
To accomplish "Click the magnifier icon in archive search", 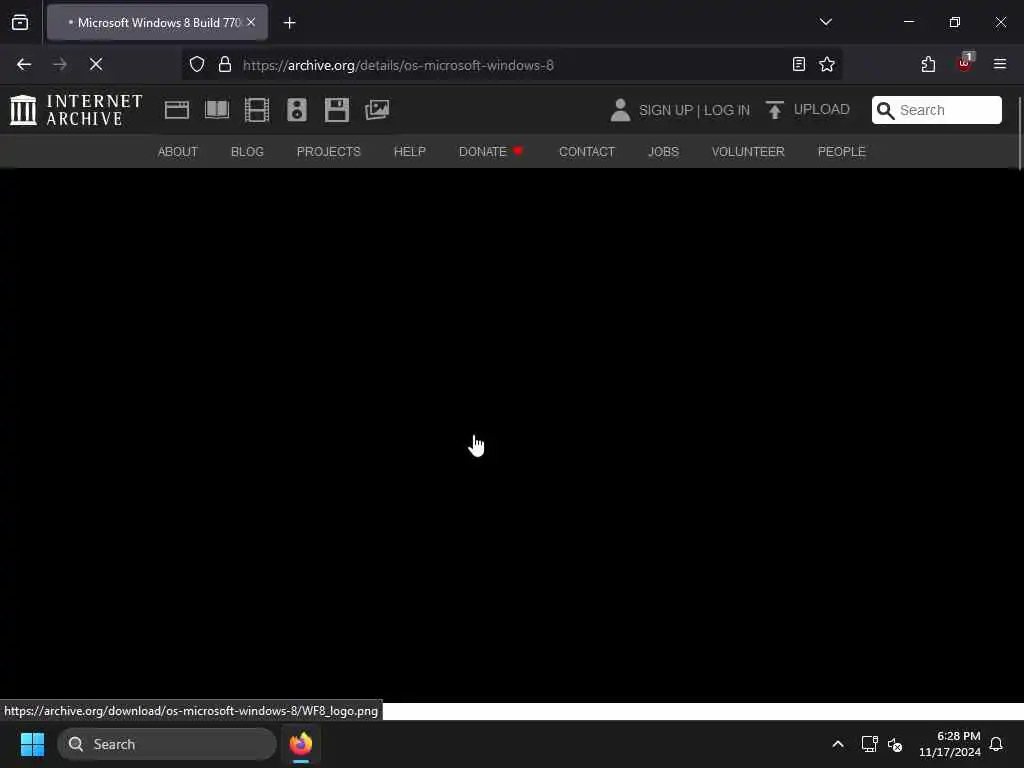I will coord(886,110).
